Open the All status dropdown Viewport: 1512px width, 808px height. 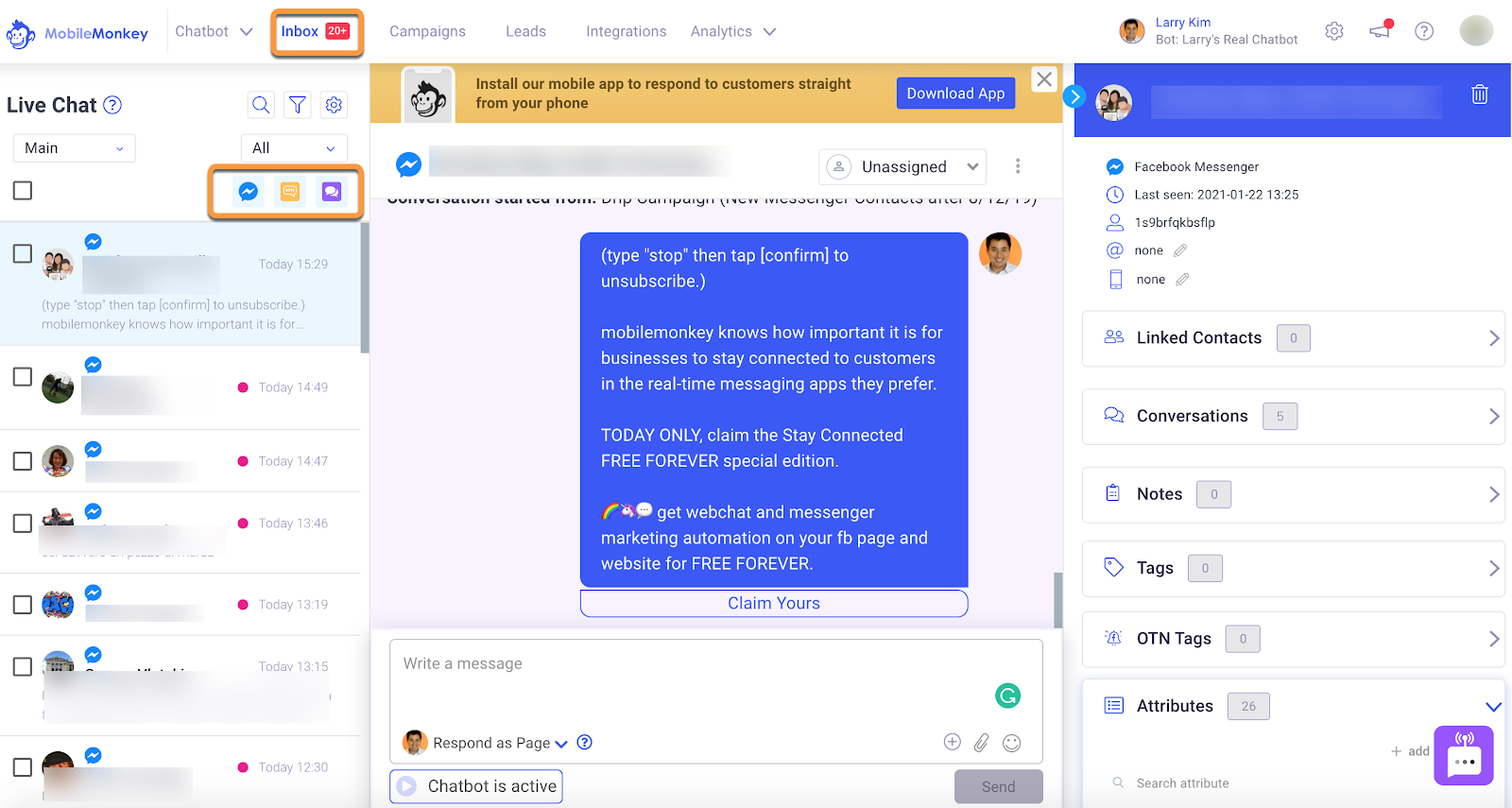point(294,148)
